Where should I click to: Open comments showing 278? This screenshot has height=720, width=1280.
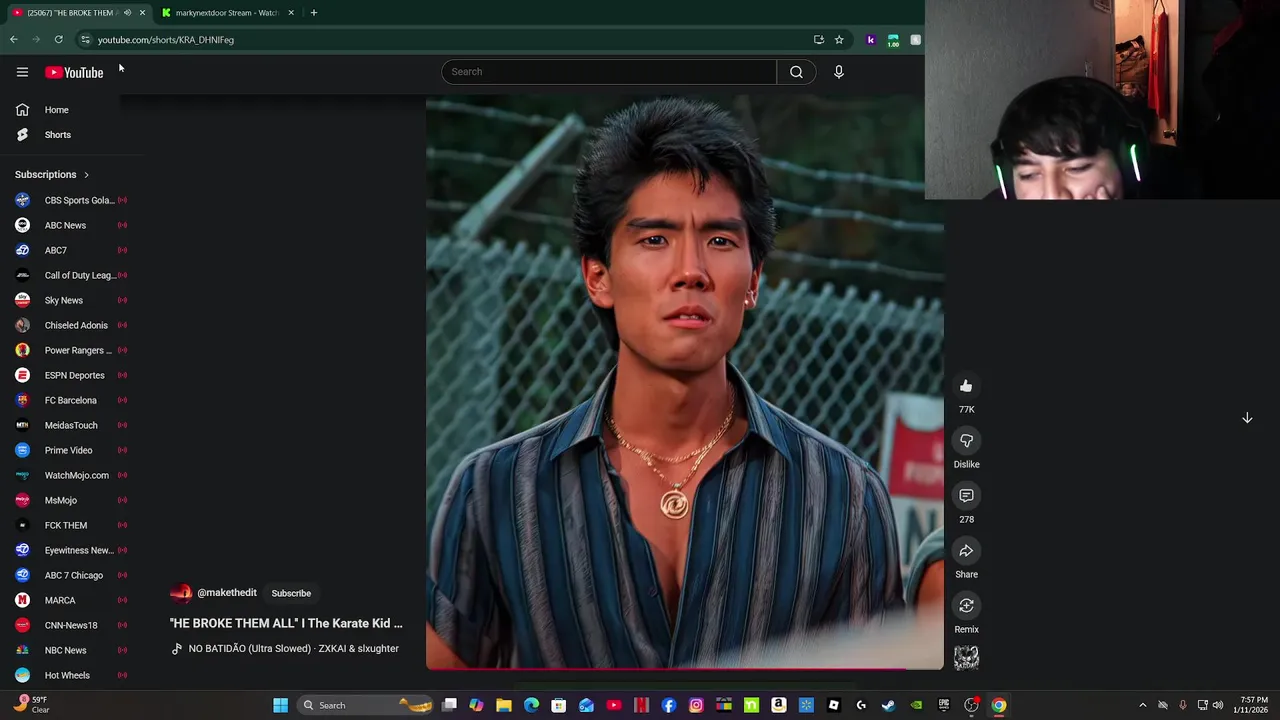click(x=966, y=496)
